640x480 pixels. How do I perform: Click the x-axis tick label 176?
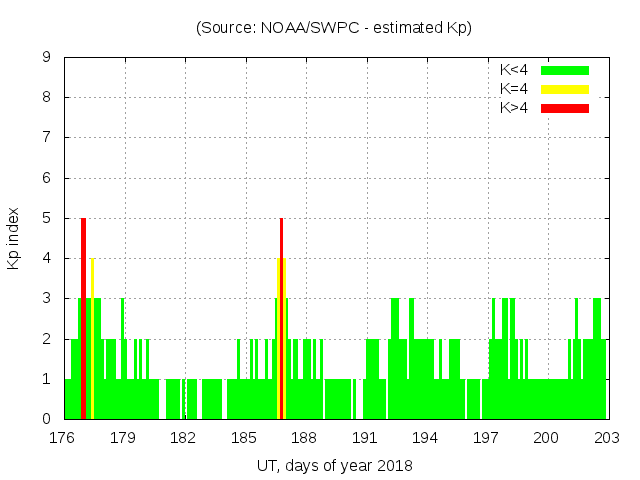tap(63, 438)
